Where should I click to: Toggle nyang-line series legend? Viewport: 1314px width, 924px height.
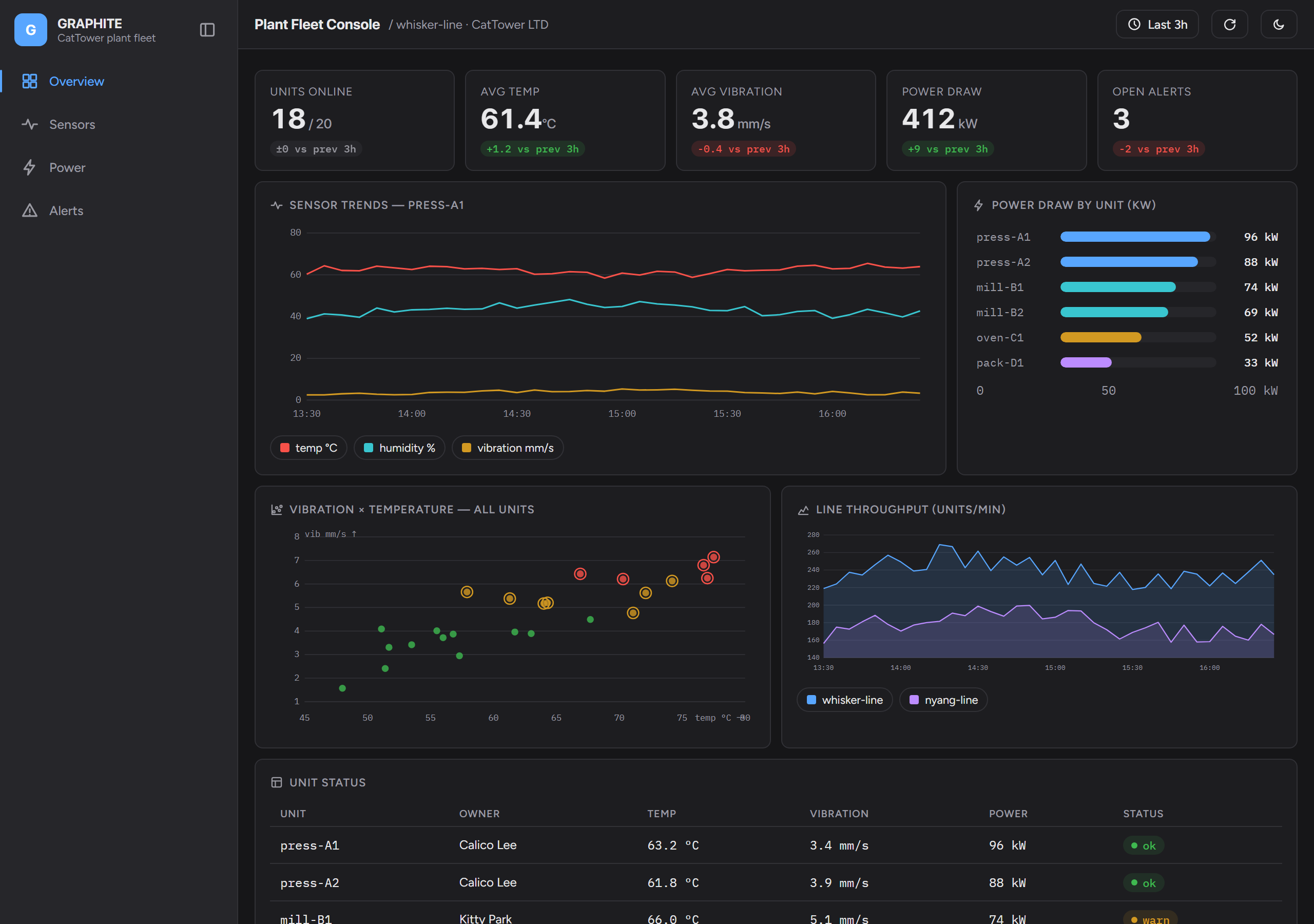pyautogui.click(x=943, y=700)
